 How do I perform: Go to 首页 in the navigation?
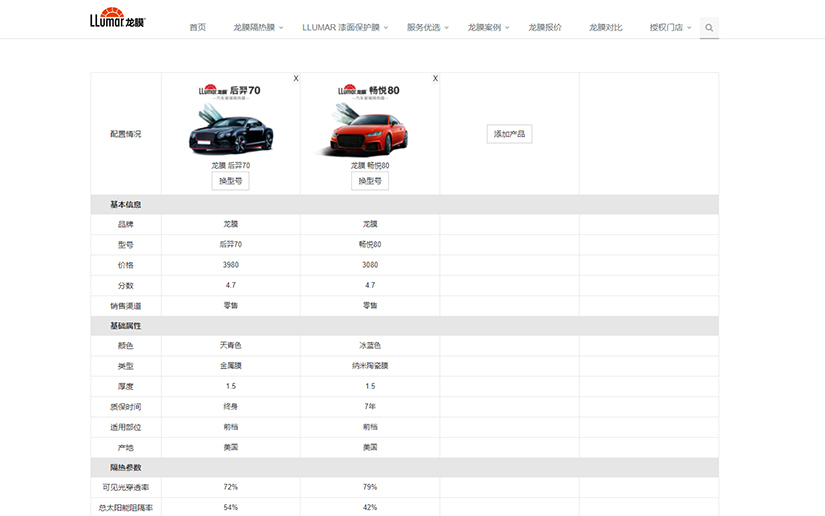pos(198,27)
